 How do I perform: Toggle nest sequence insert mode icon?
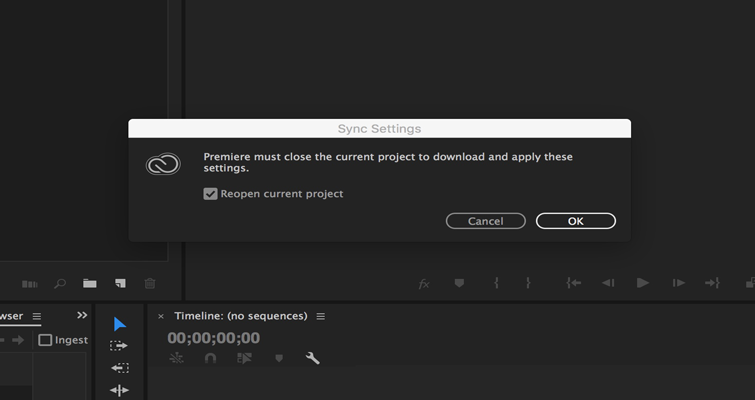176,358
